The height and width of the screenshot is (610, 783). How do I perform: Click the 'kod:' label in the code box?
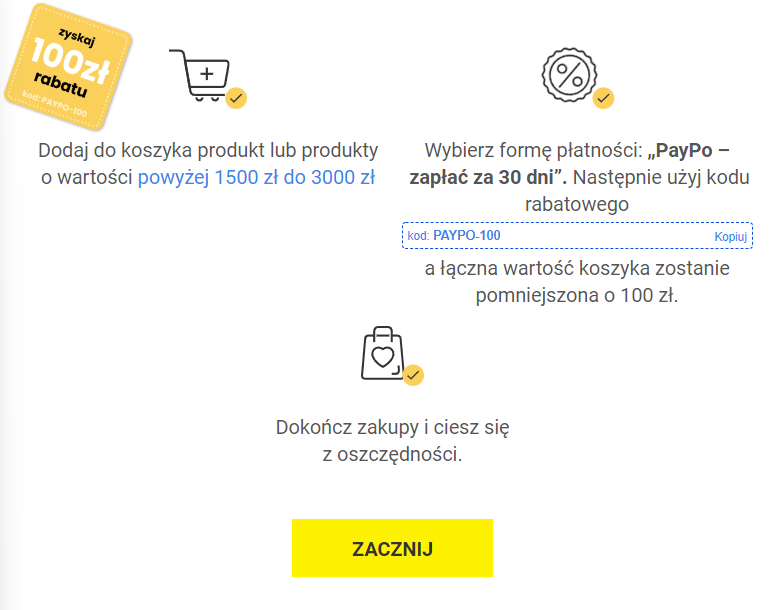click(418, 236)
